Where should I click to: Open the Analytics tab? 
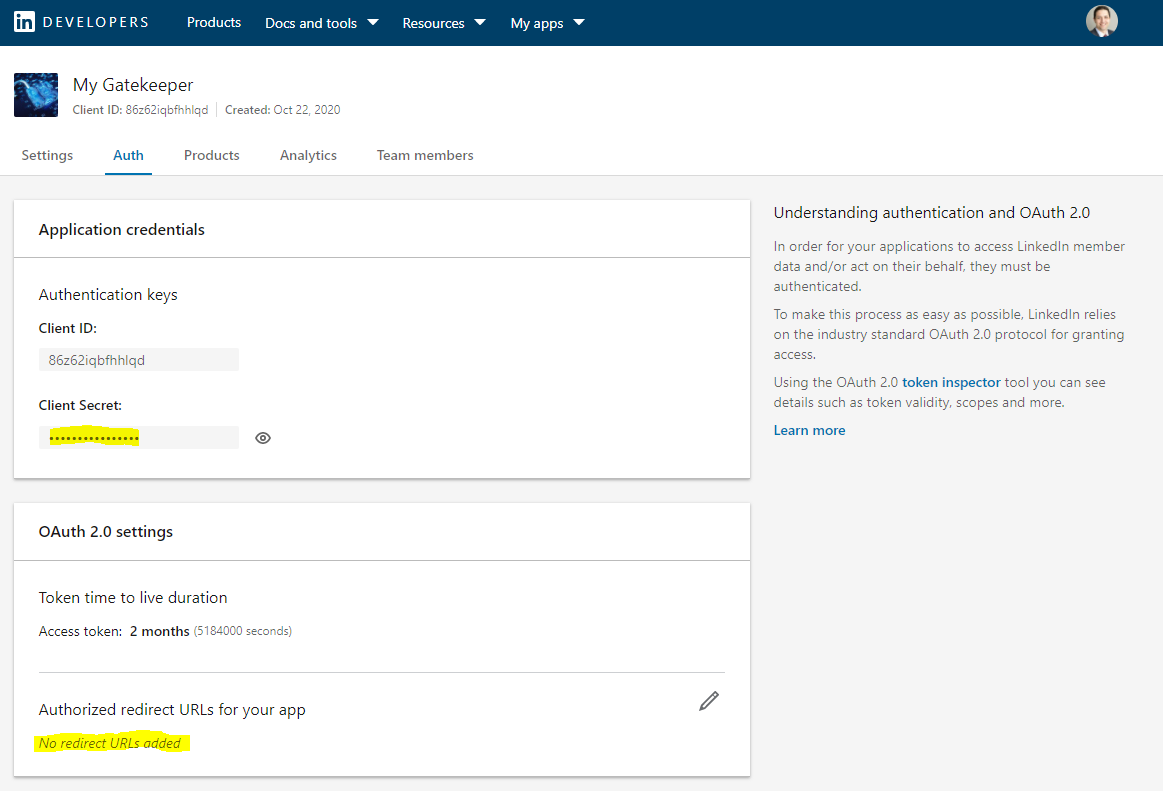tap(309, 155)
